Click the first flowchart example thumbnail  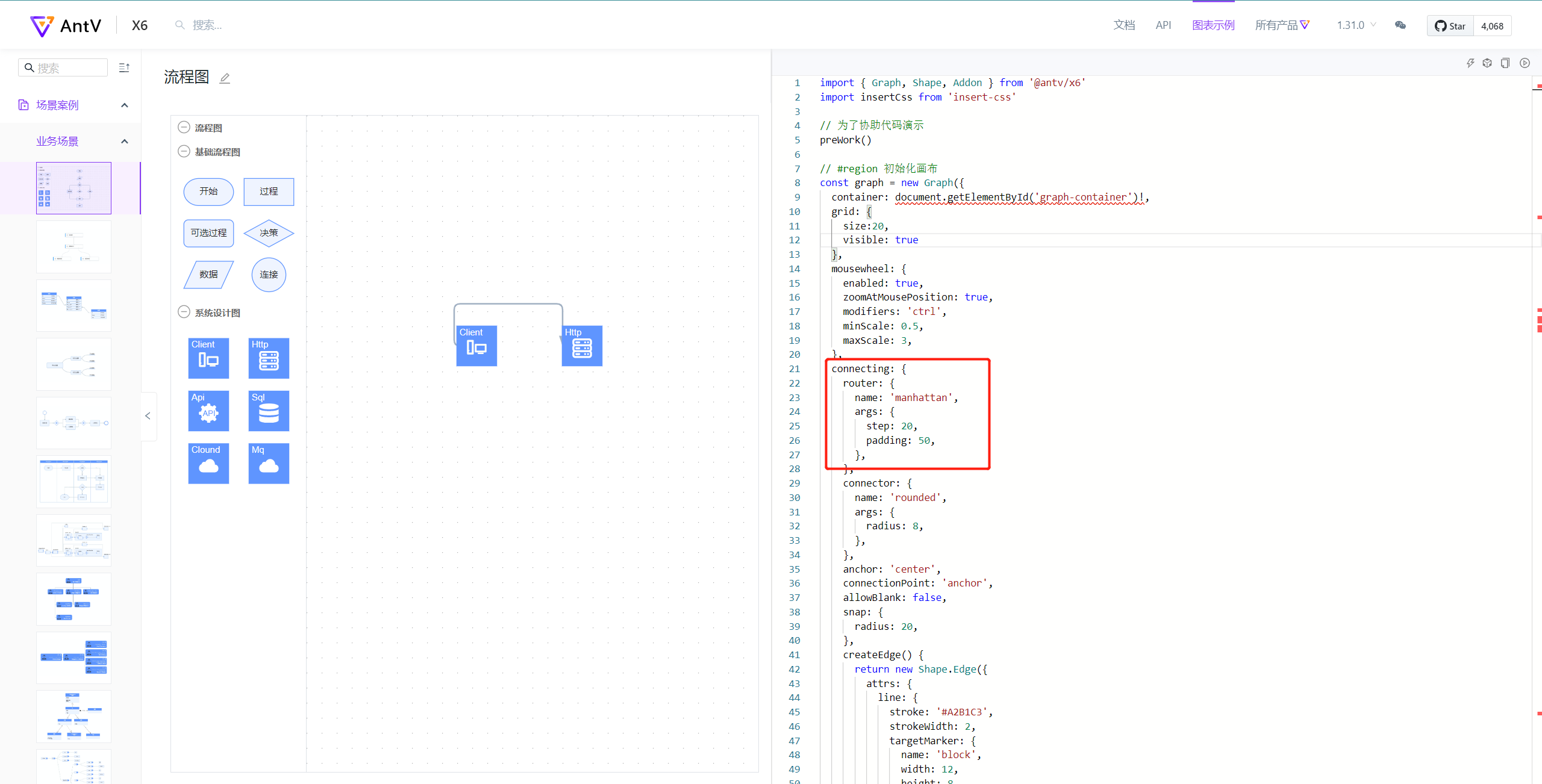73,187
